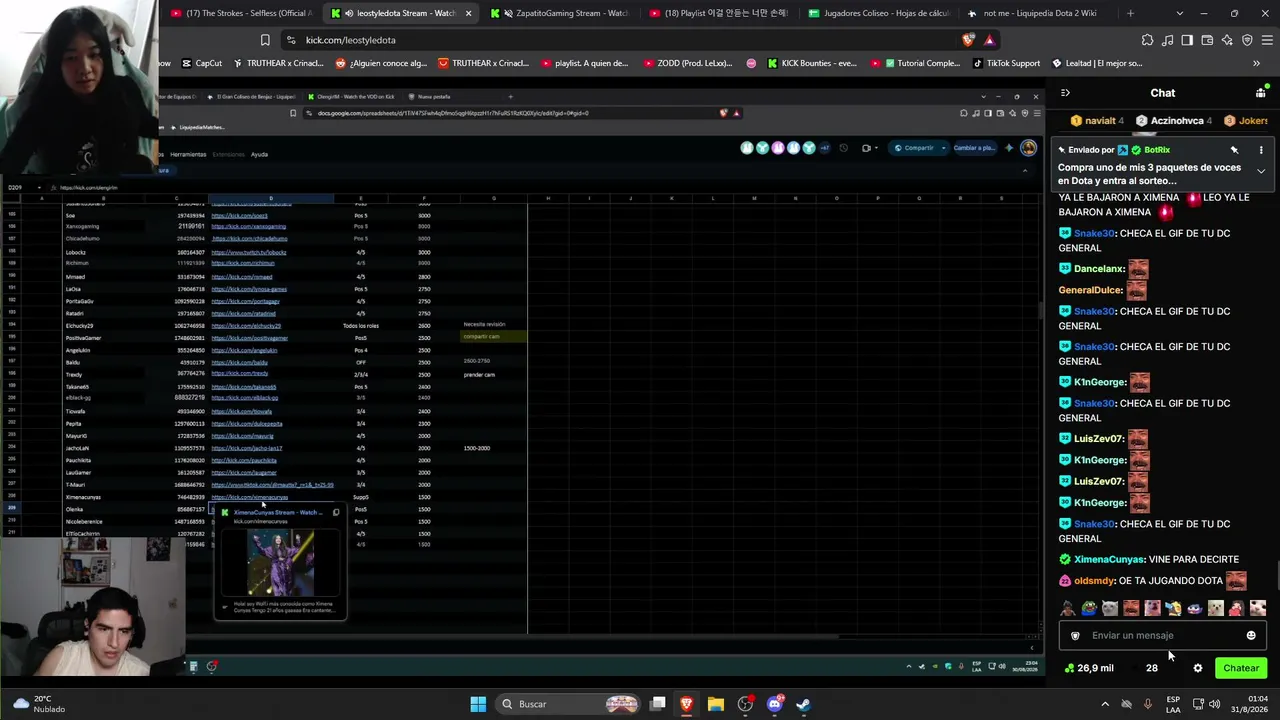
Task: Open the Ayuda menu in streamed spreadsheet
Action: (x=259, y=154)
